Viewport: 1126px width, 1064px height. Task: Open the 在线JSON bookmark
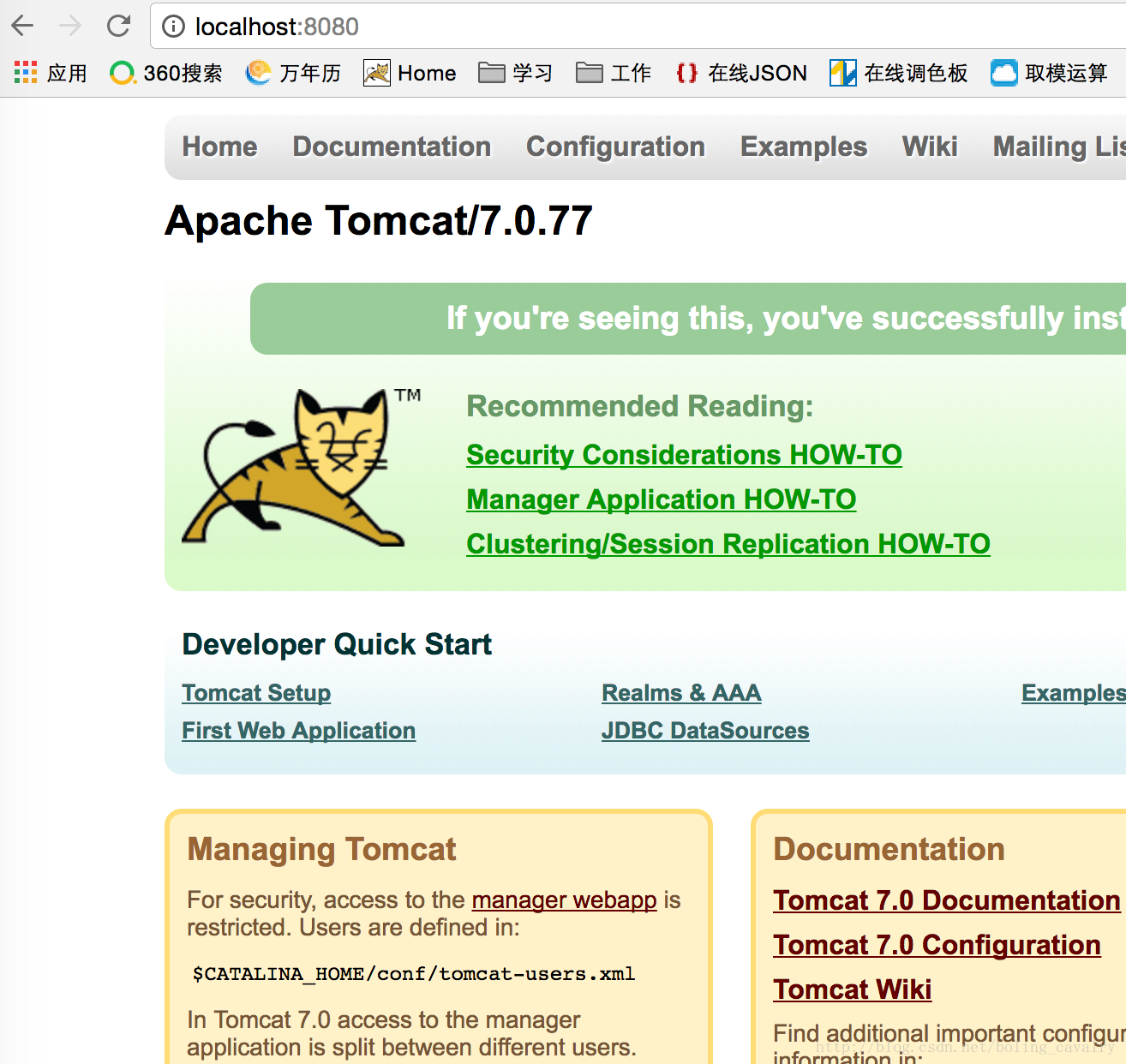(741, 73)
